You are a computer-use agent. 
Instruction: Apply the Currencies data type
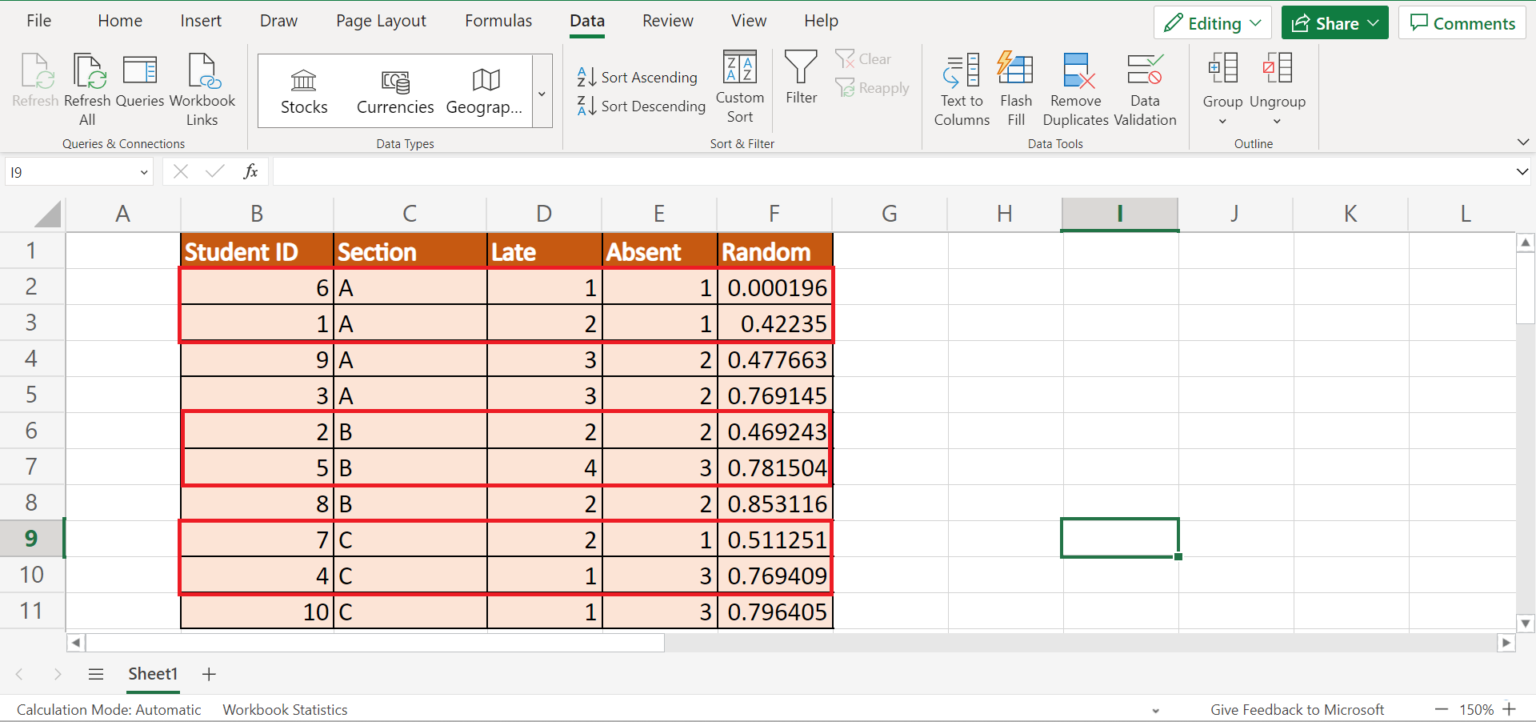coord(394,90)
